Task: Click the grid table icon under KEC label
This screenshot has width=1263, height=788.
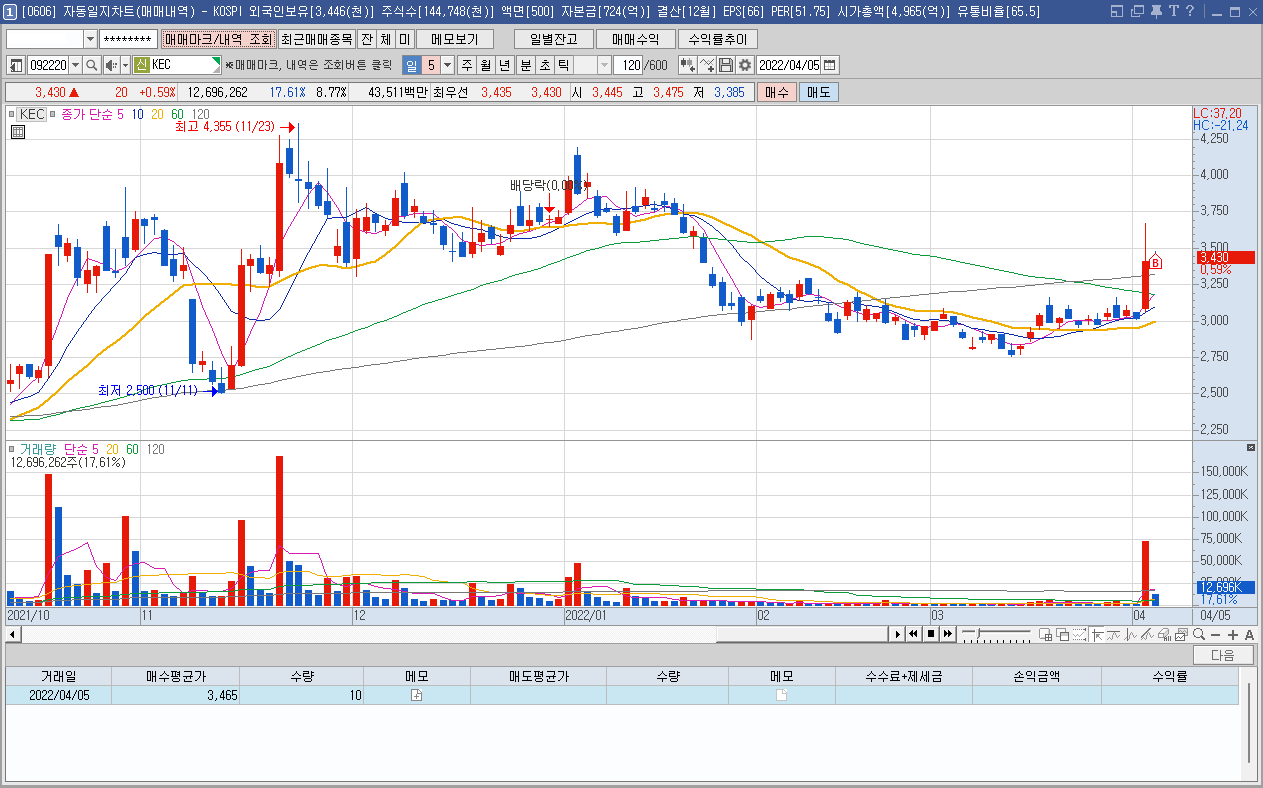Action: pos(18,131)
